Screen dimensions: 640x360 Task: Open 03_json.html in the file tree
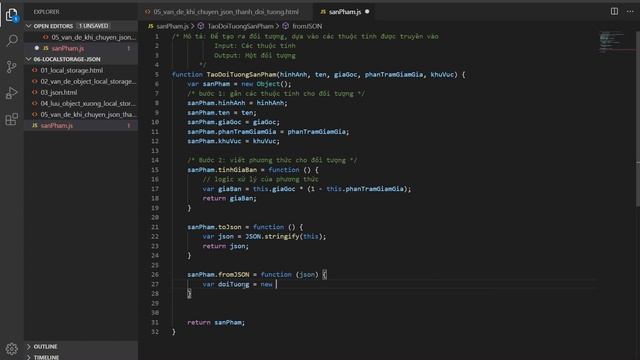pyautogui.click(x=81, y=92)
